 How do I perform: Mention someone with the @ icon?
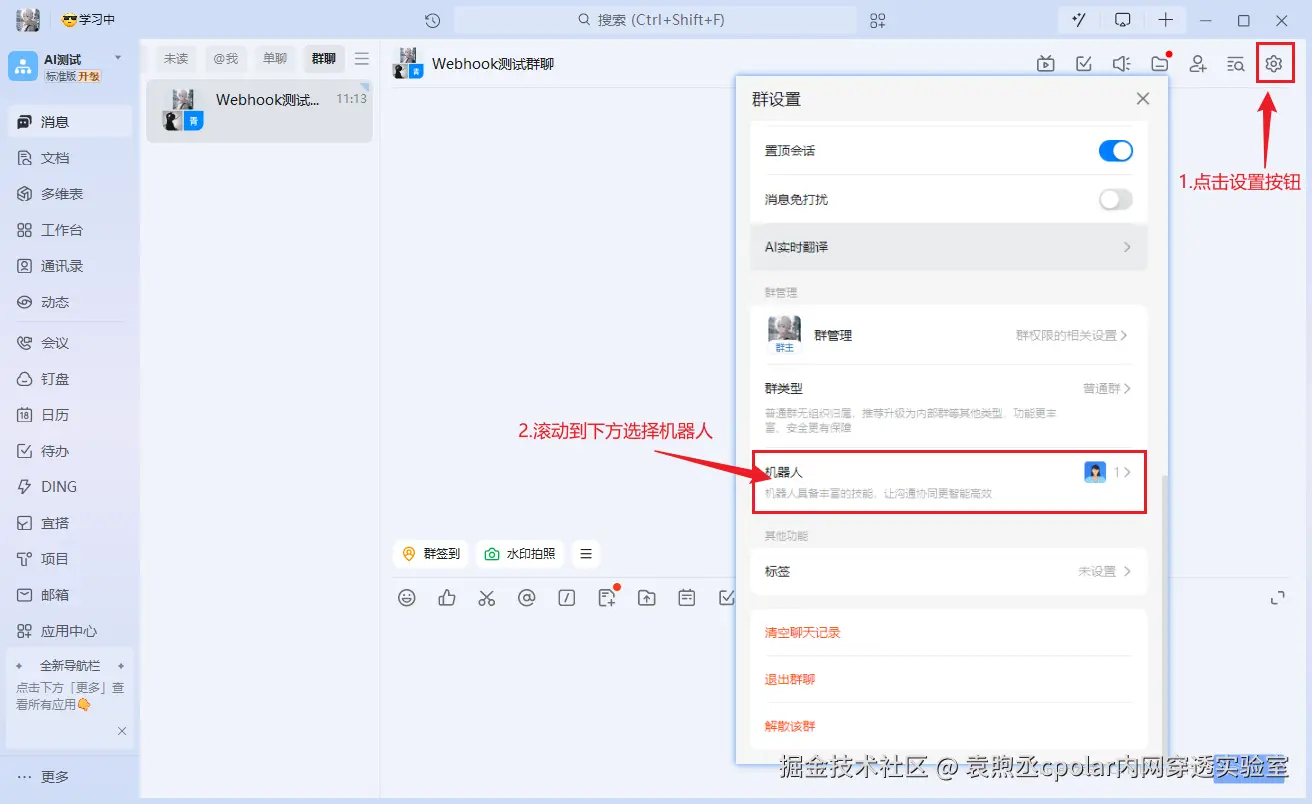click(527, 598)
